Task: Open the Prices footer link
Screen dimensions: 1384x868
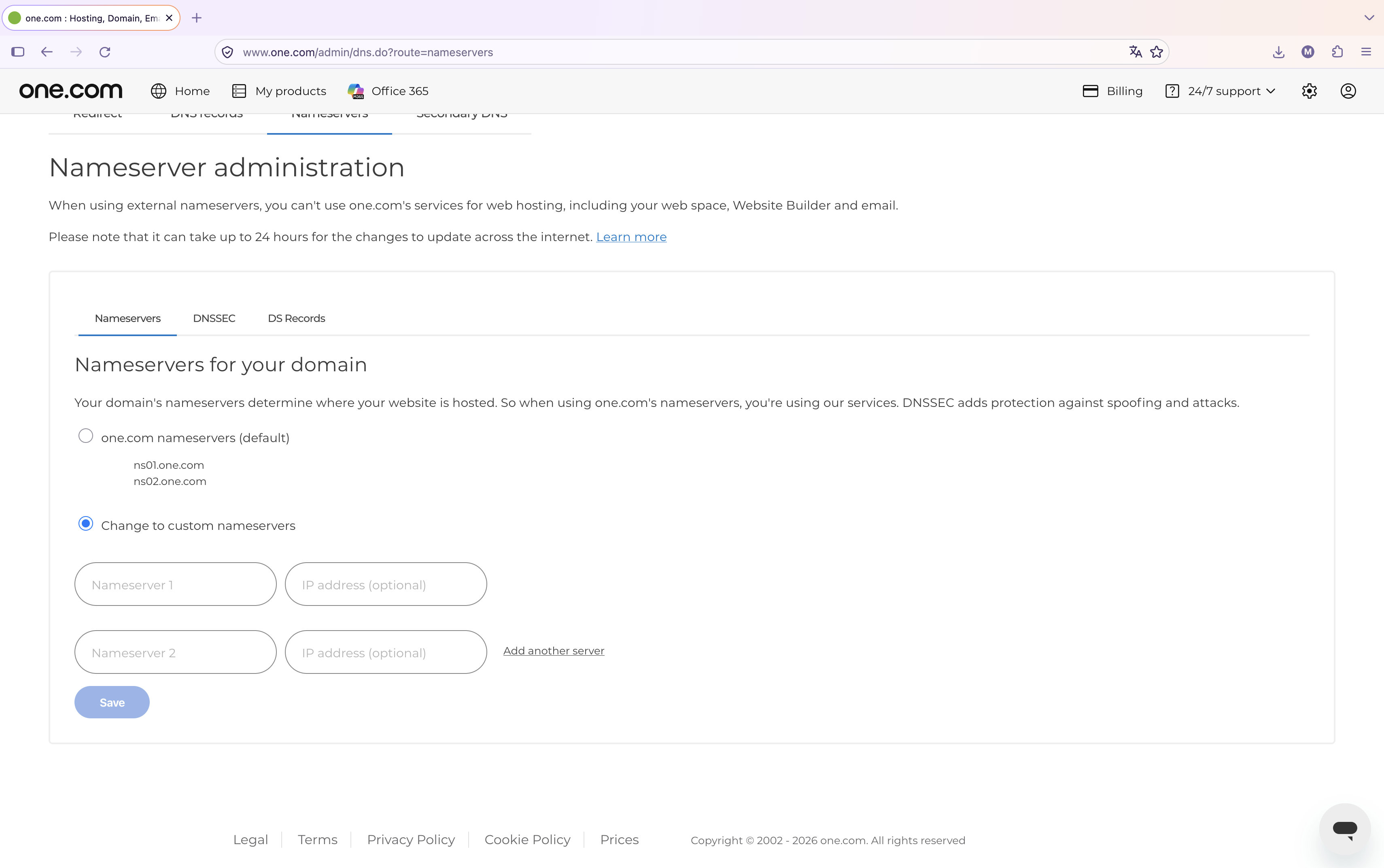Action: coord(619,839)
